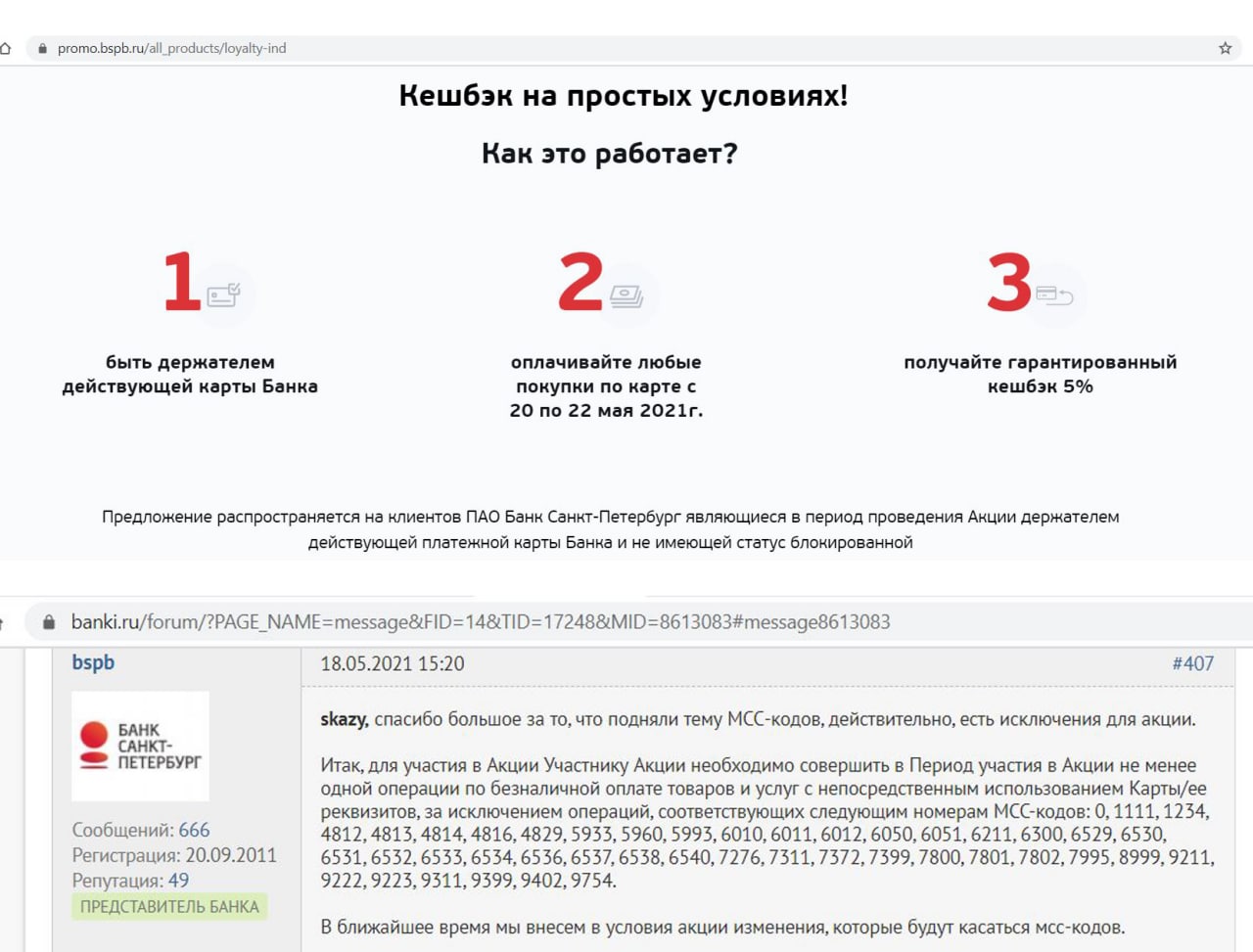The height and width of the screenshot is (952, 1253).
Task: Open the Банк Санкт-Петербург avatar image
Action: [x=140, y=747]
